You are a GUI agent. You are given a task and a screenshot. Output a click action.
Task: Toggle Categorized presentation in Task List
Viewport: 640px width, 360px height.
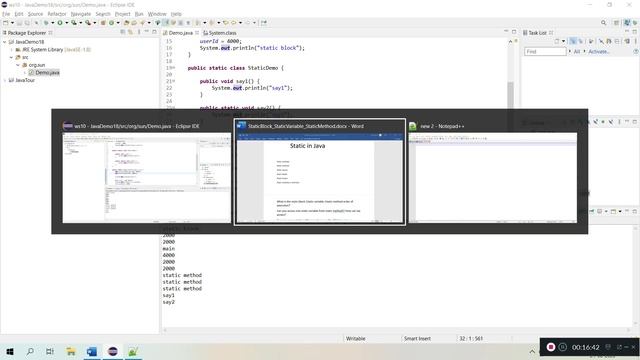click(x=573, y=41)
